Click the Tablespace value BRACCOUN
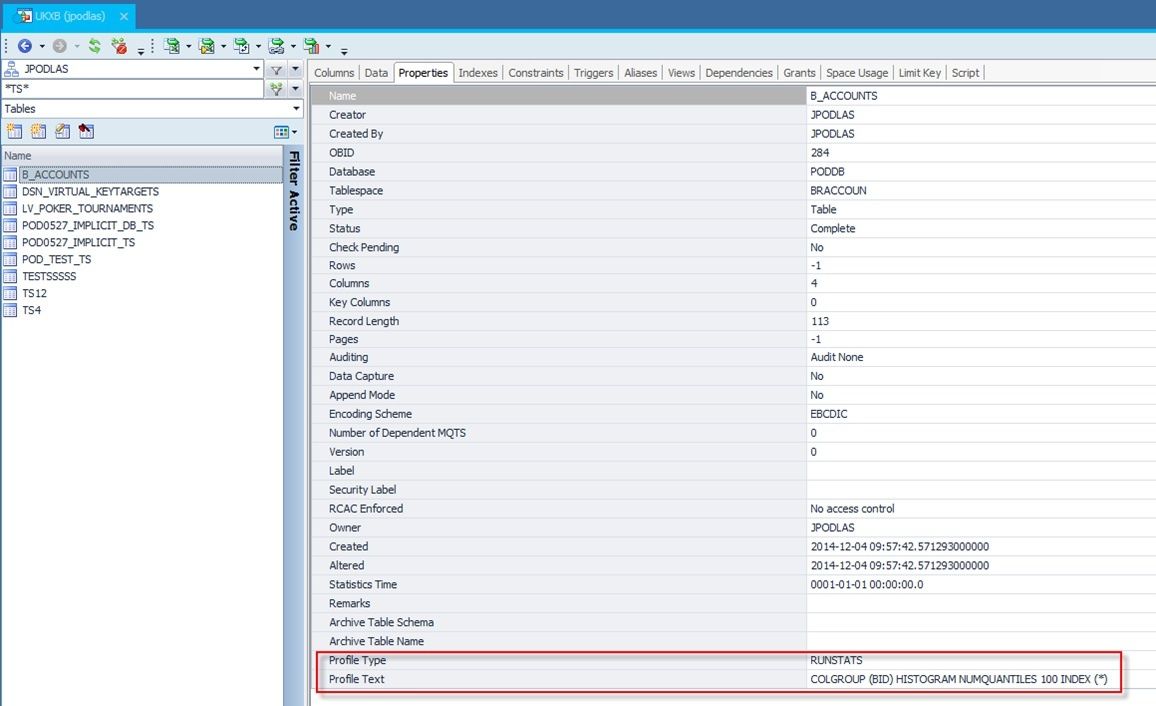Image resolution: width=1156 pixels, height=706 pixels. [838, 190]
